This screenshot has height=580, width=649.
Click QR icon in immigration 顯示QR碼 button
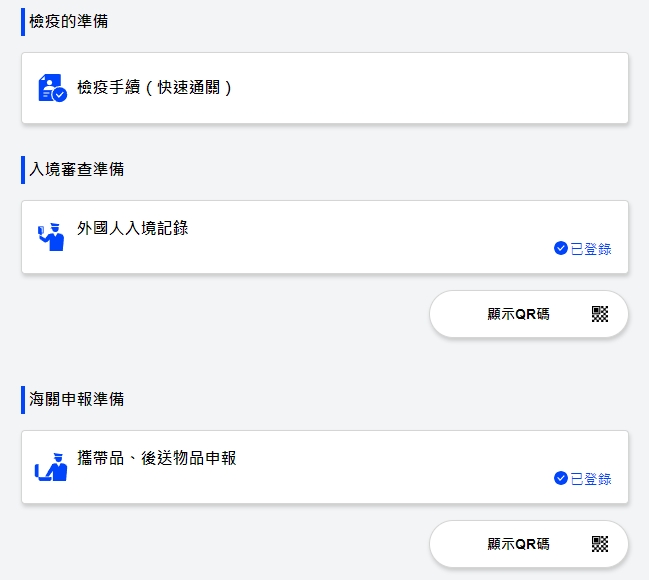tap(600, 314)
